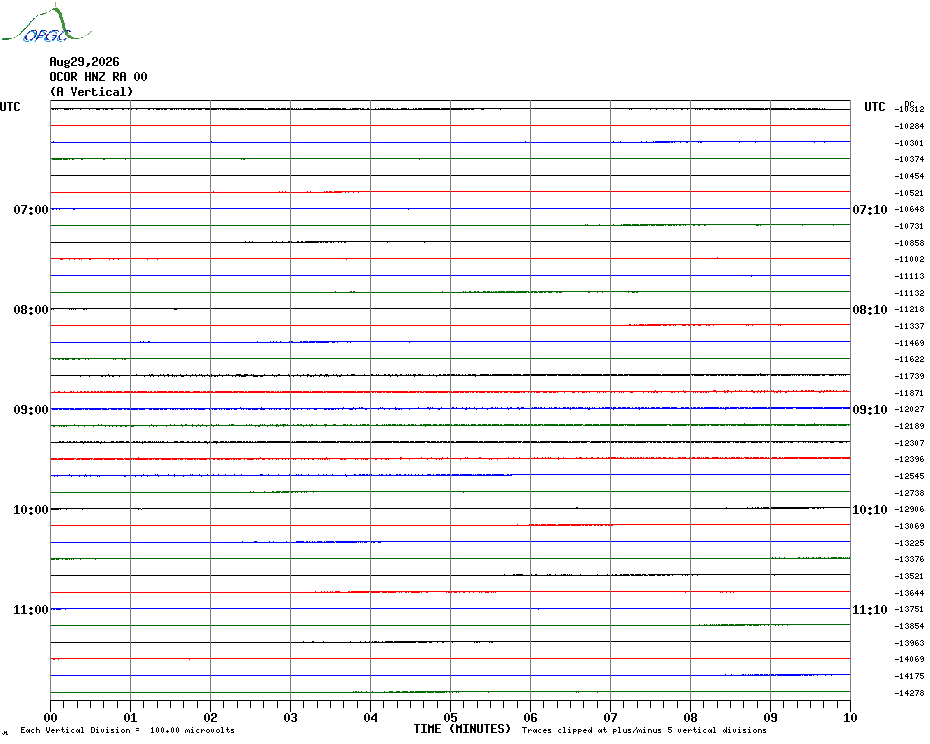Click the DC offset value -12027
This screenshot has height=744, width=930.
pos(909,409)
